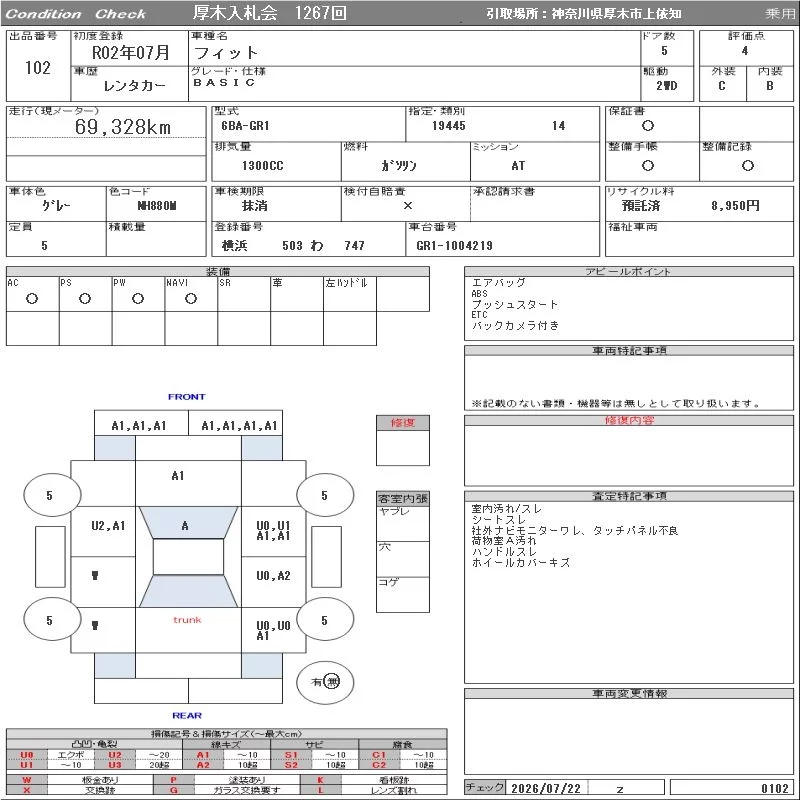Click inspection note 室内汚れ/スレ
This screenshot has height=800, width=800.
coord(507,509)
